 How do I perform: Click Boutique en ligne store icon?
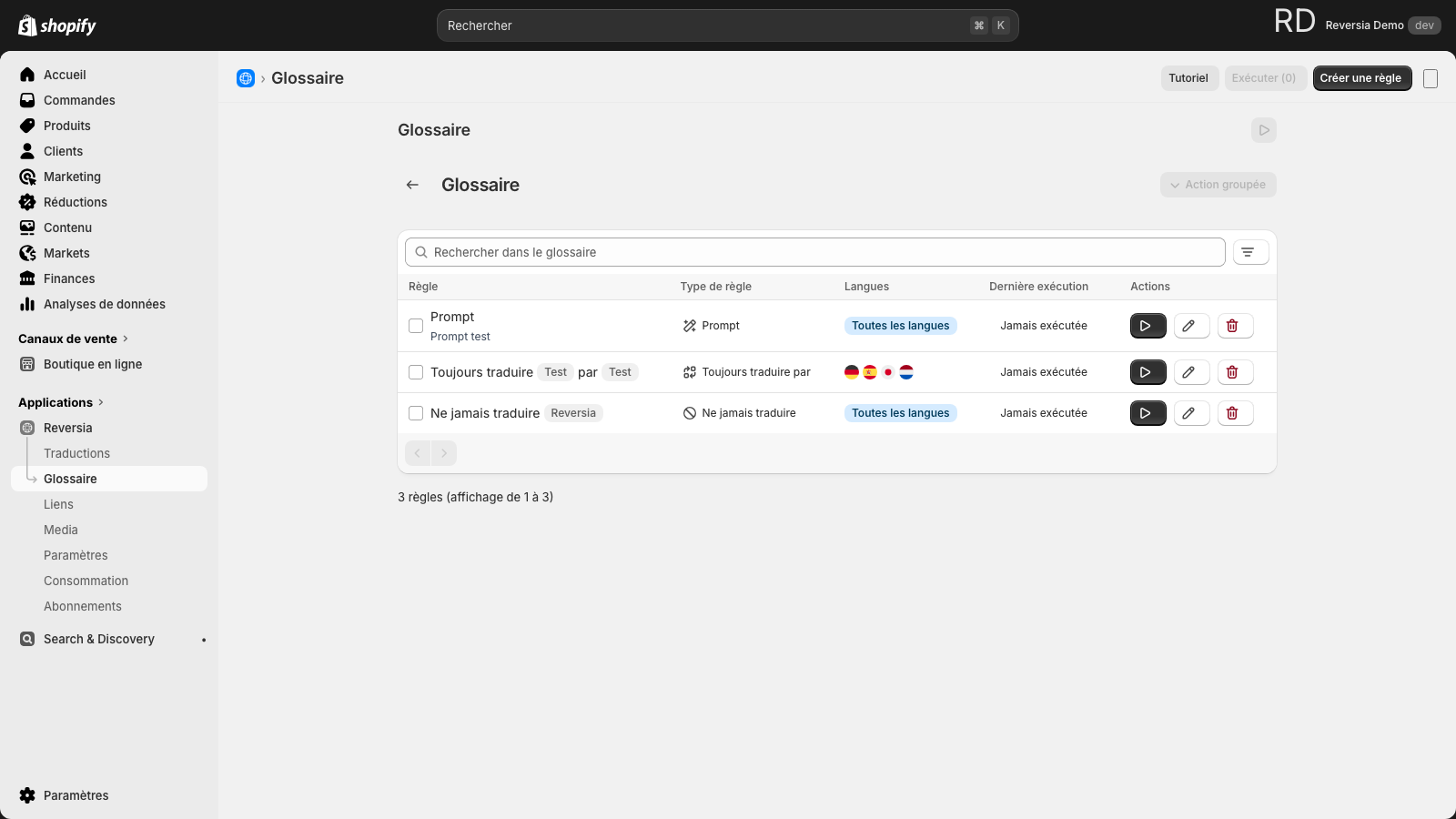tap(27, 364)
